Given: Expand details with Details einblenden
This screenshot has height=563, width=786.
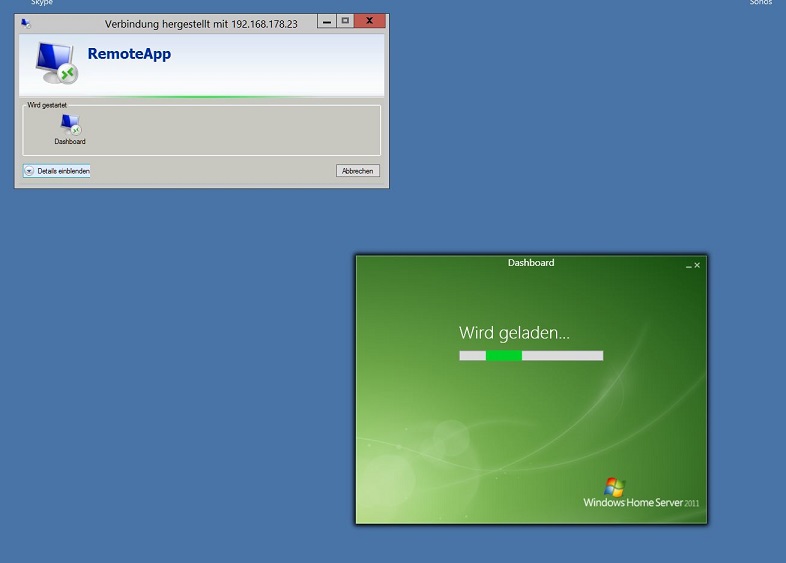Looking at the screenshot, I should click(57, 171).
